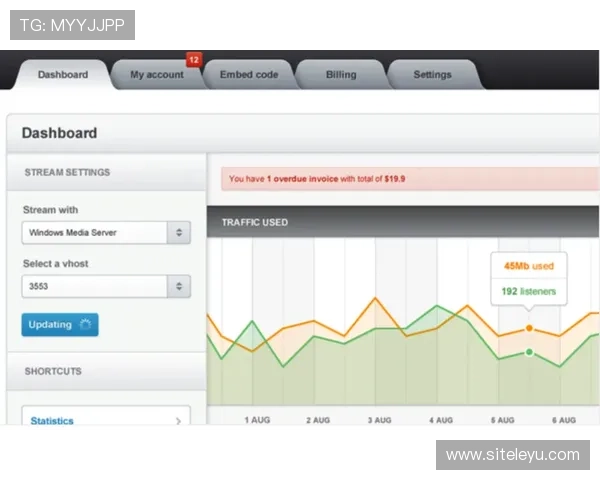Go to the Embed code tab
This screenshot has height=480, width=600.
point(248,75)
